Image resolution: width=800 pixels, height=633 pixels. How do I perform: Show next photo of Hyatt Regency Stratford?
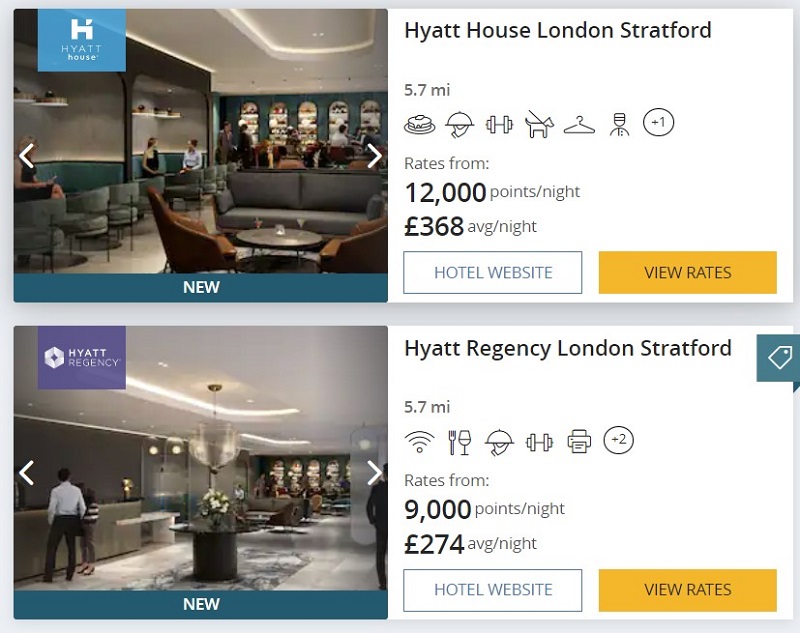click(374, 473)
